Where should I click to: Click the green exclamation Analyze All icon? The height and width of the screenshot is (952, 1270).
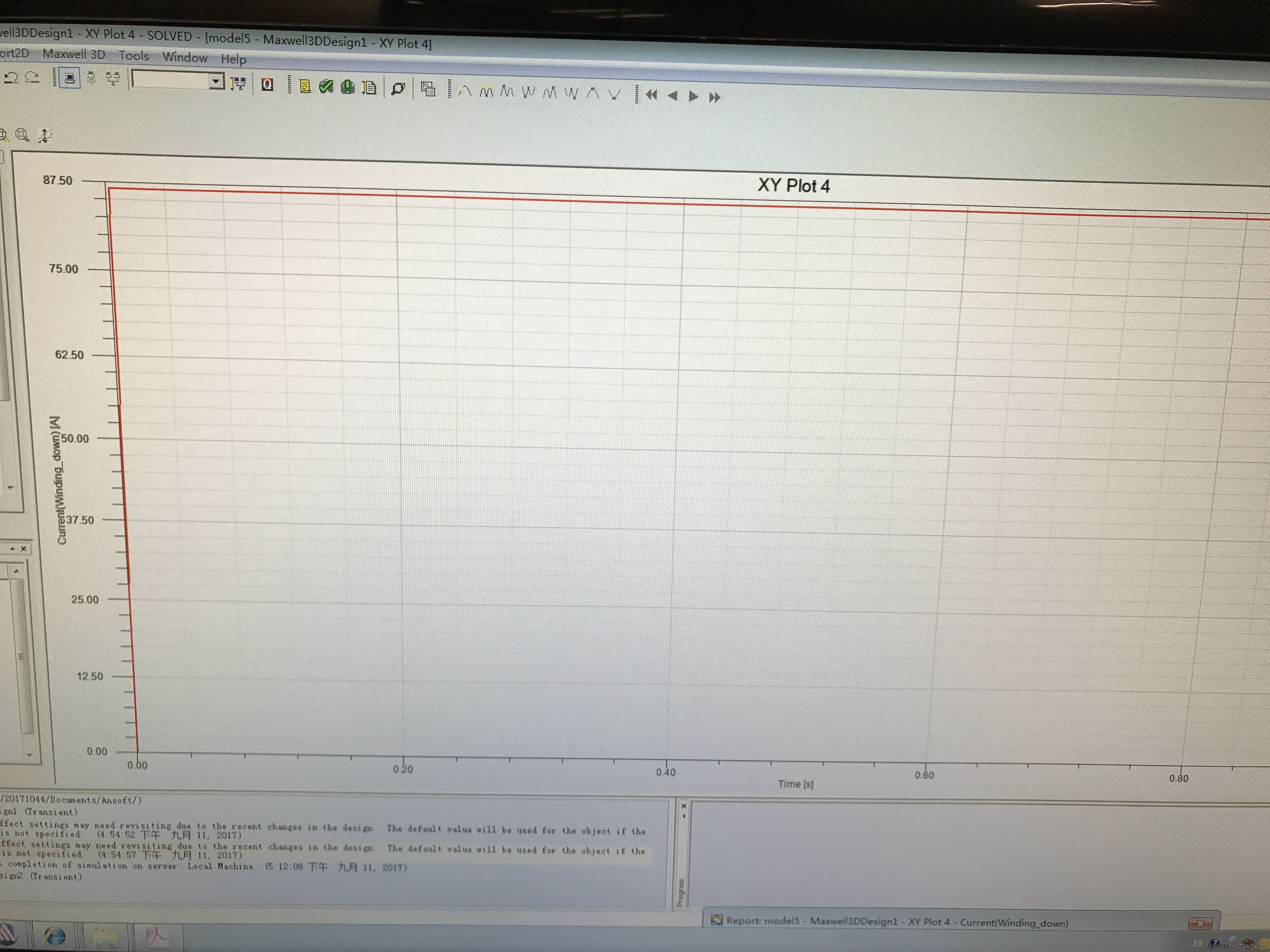click(347, 87)
